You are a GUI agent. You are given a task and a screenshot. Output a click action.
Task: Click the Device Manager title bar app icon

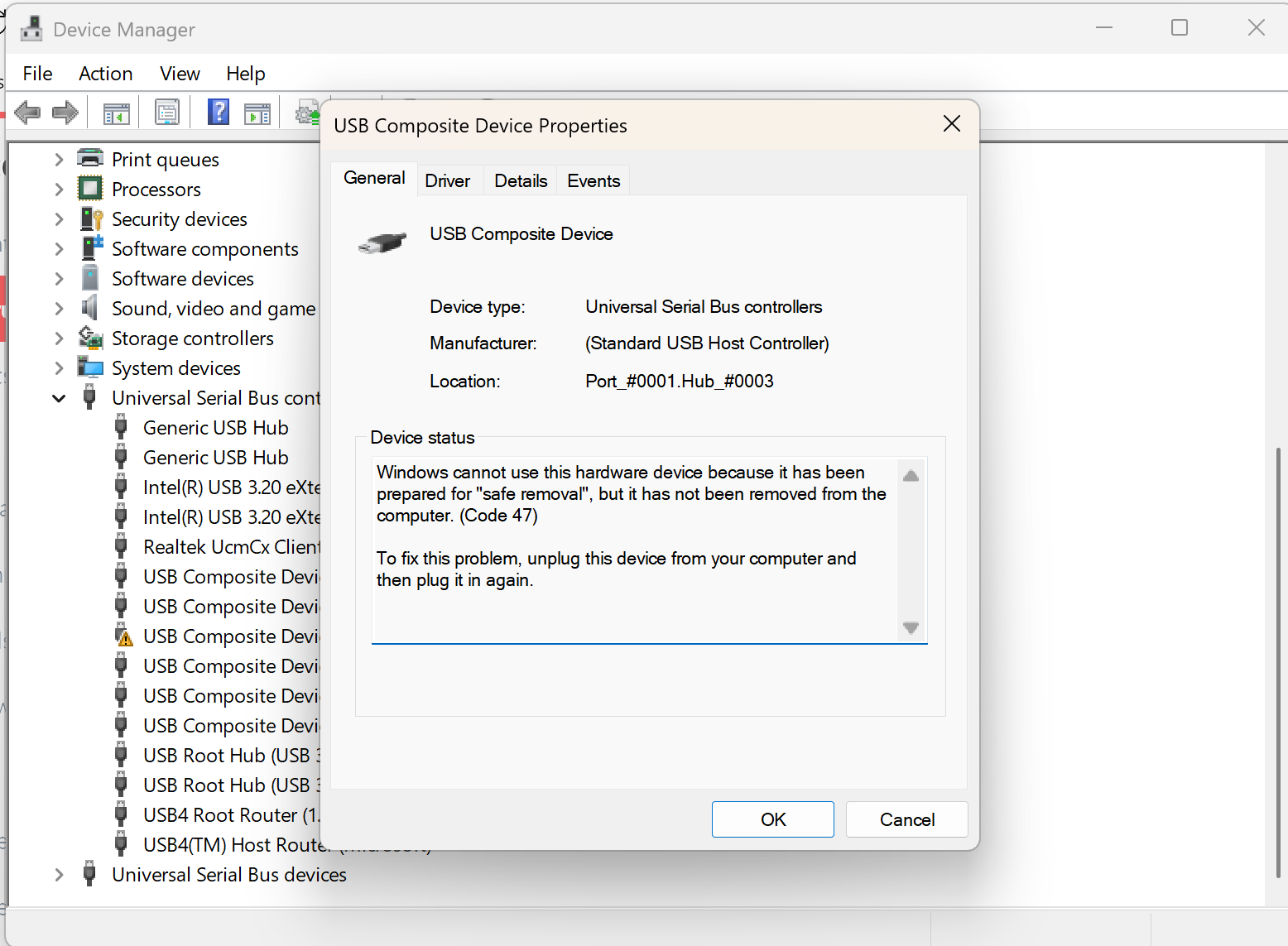click(x=31, y=29)
